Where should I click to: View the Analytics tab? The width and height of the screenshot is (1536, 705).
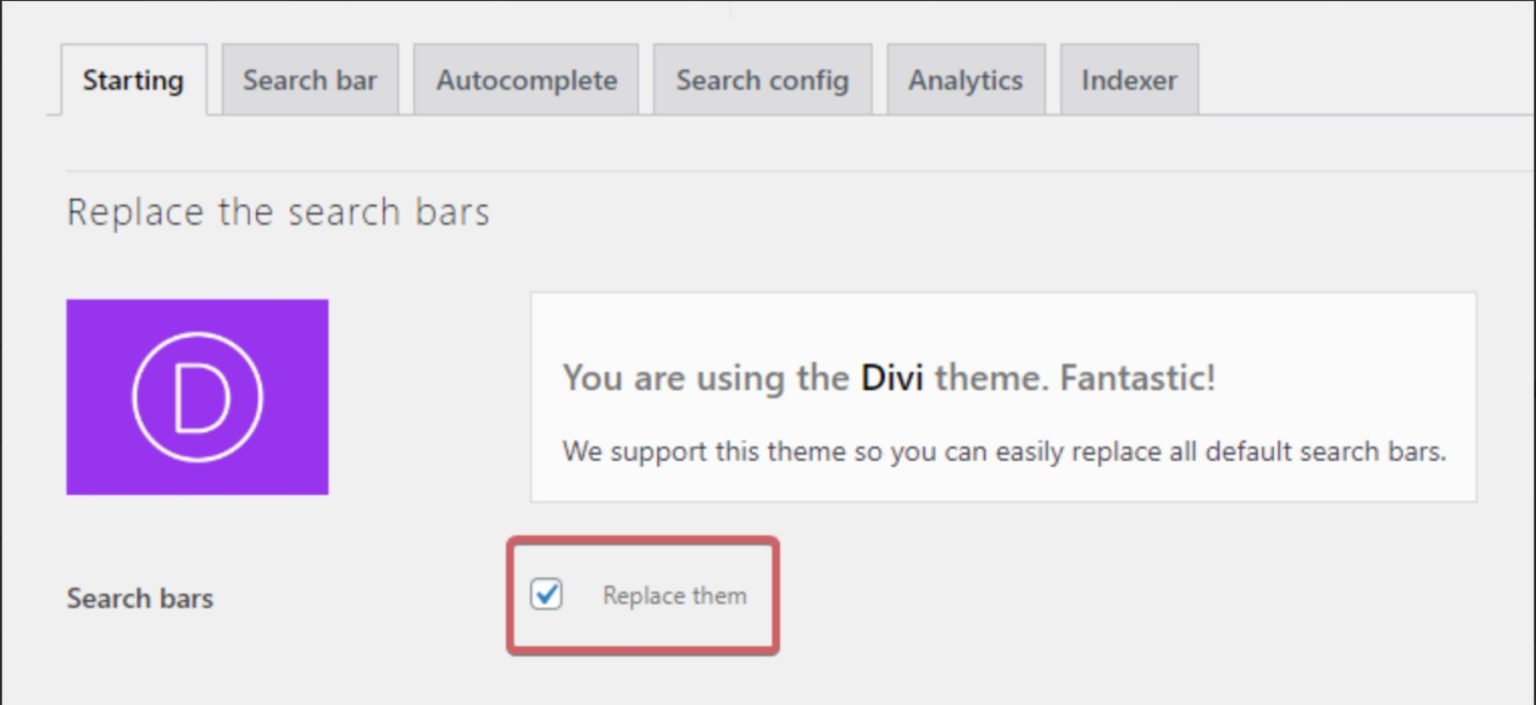(x=965, y=80)
